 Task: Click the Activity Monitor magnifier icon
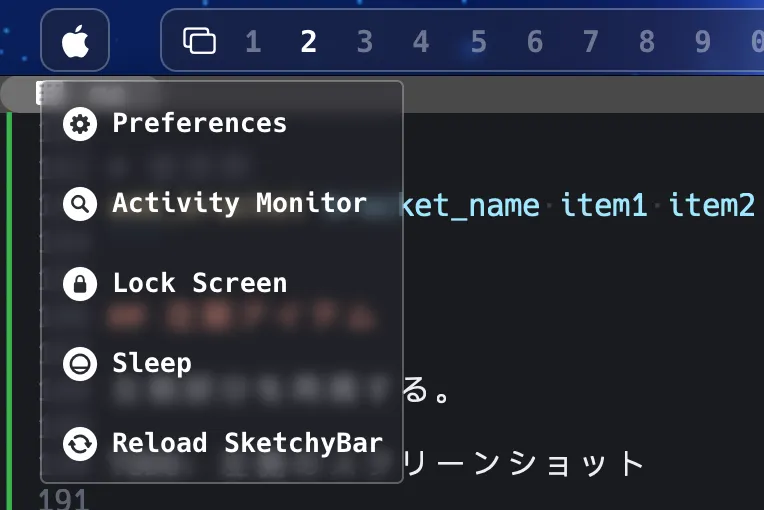coord(79,204)
